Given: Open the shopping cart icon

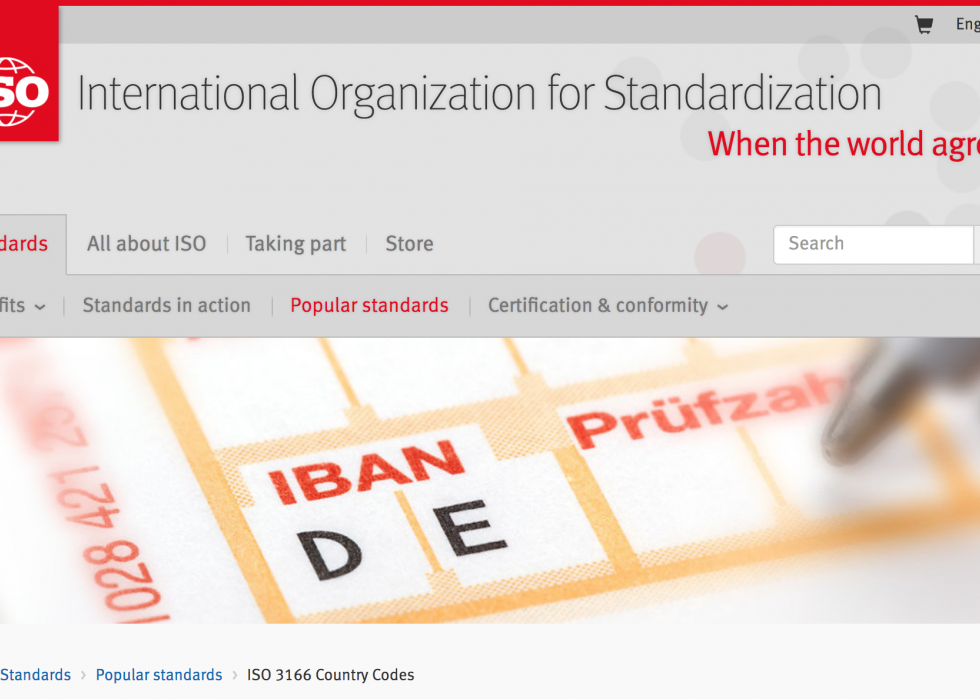Looking at the screenshot, I should pyautogui.click(x=924, y=24).
